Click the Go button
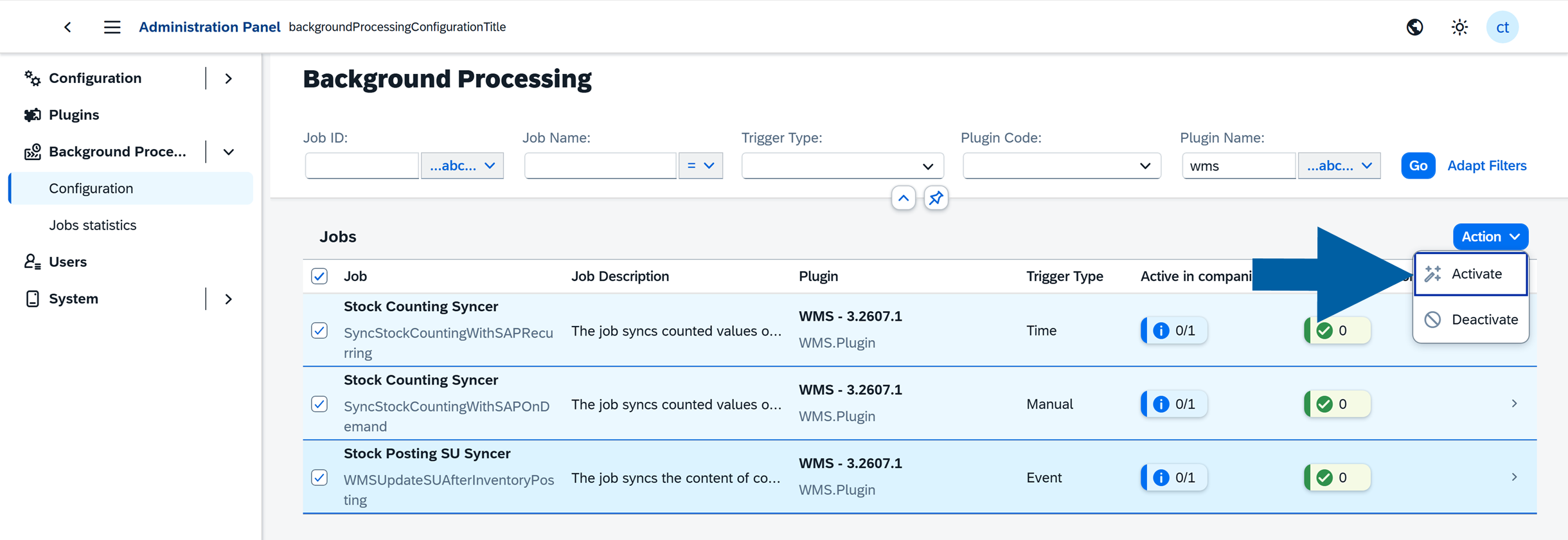Viewport: 1568px width, 540px height. 1418,166
